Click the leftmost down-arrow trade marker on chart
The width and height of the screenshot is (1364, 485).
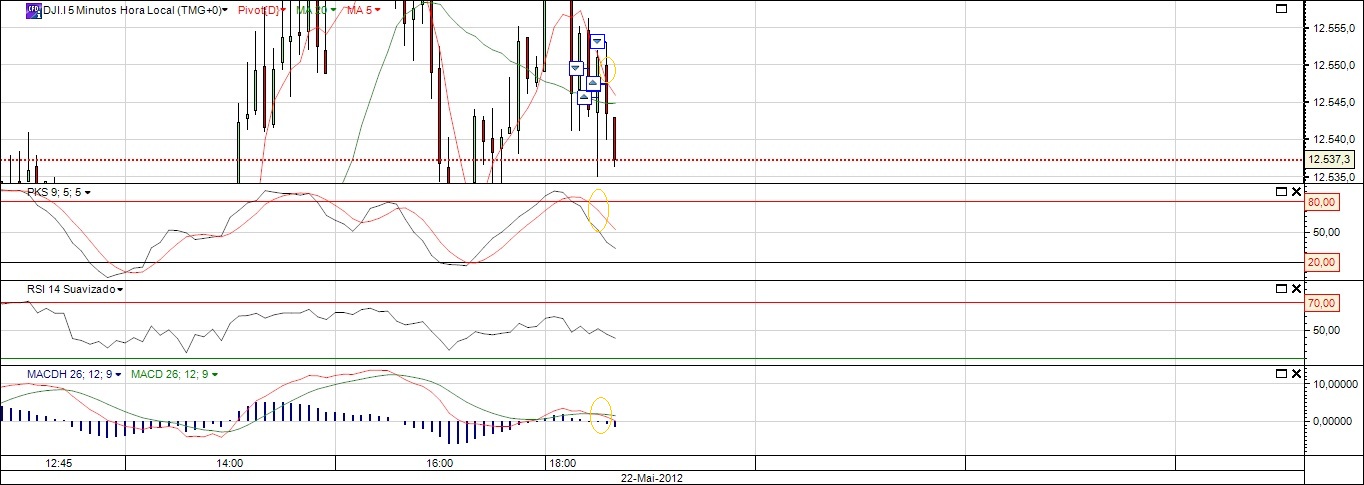576,68
